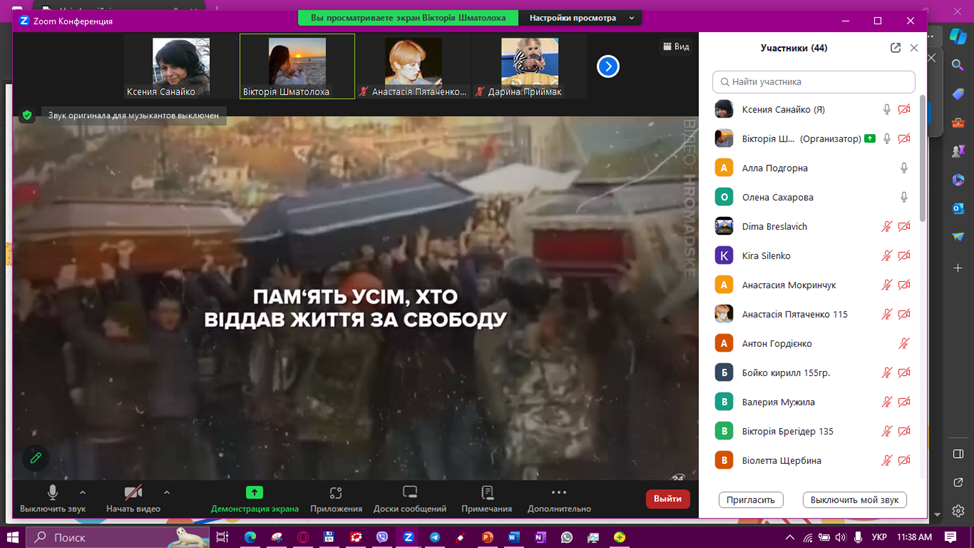Open the Edge sidebar search icon
The height and width of the screenshot is (548, 974).
pyautogui.click(x=958, y=65)
